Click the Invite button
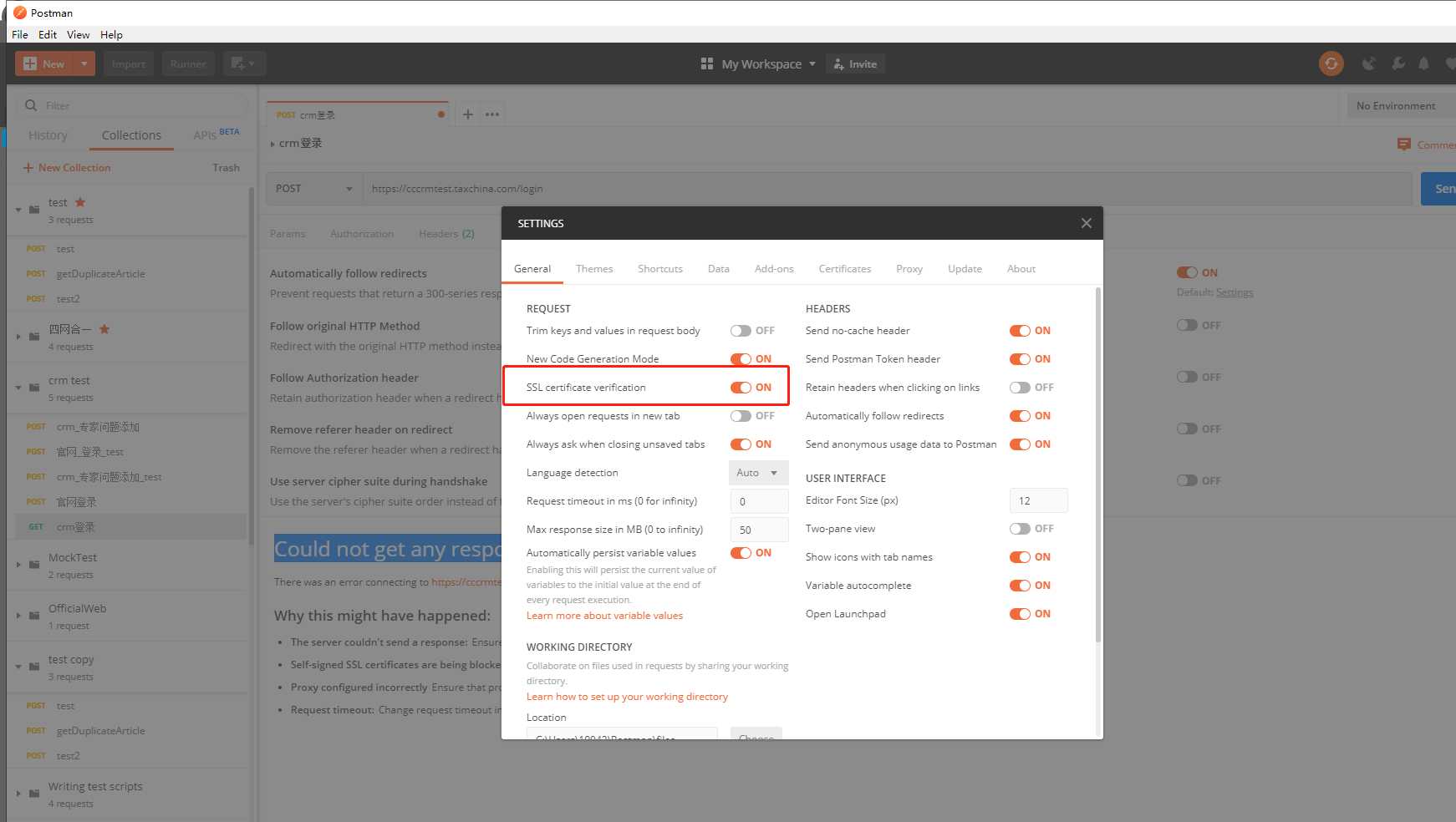Image resolution: width=1456 pixels, height=822 pixels. [856, 63]
